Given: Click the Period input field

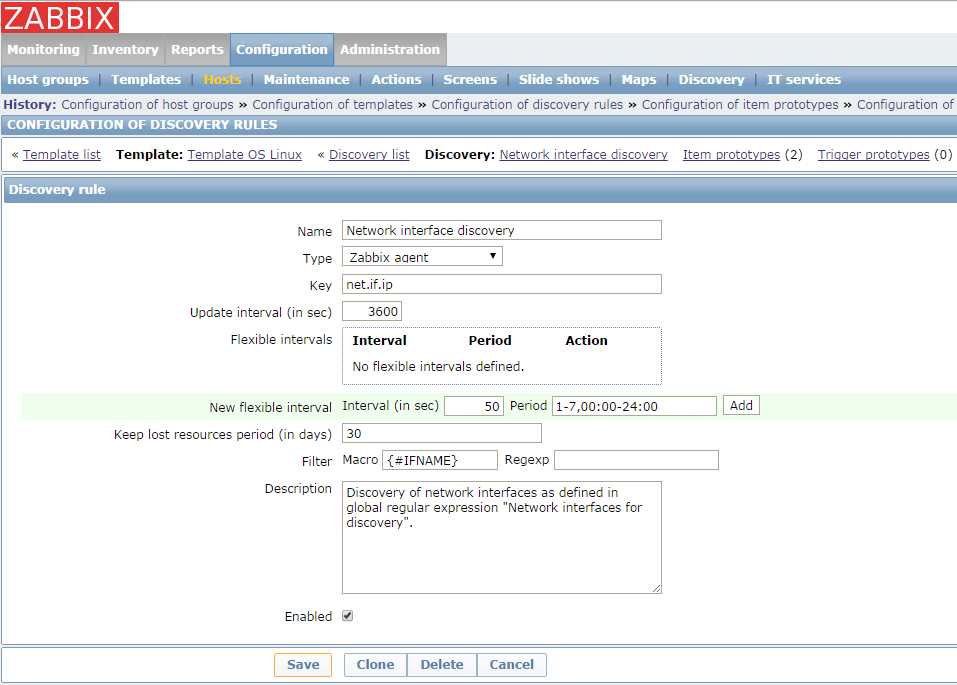Looking at the screenshot, I should [x=634, y=406].
